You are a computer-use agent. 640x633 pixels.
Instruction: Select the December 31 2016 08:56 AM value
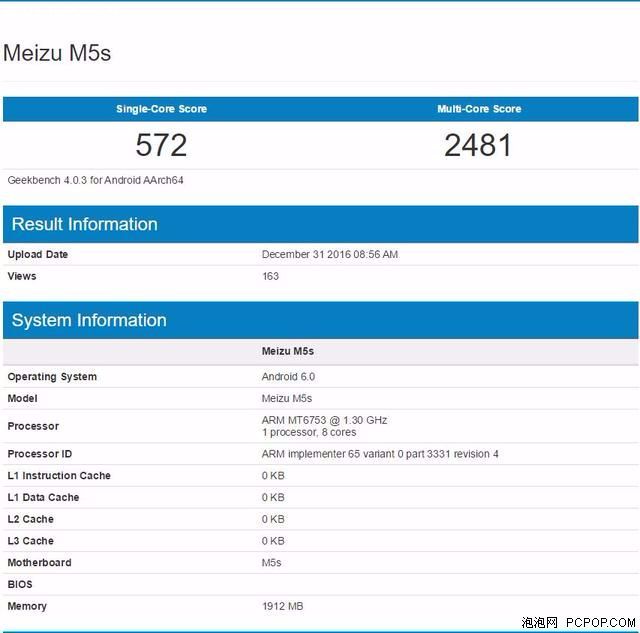[330, 254]
